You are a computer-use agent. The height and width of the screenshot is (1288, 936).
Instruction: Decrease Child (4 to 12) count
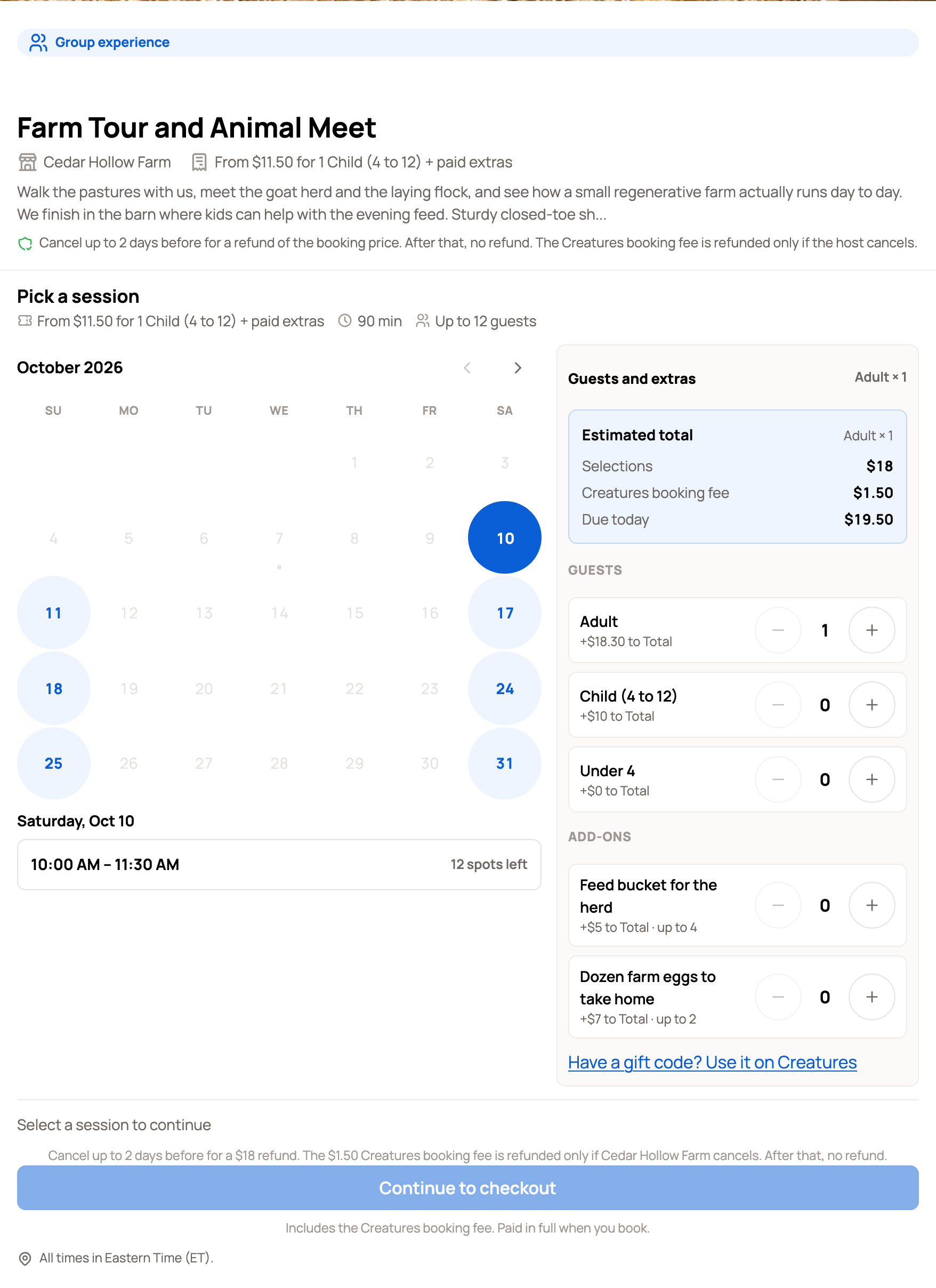[778, 705]
